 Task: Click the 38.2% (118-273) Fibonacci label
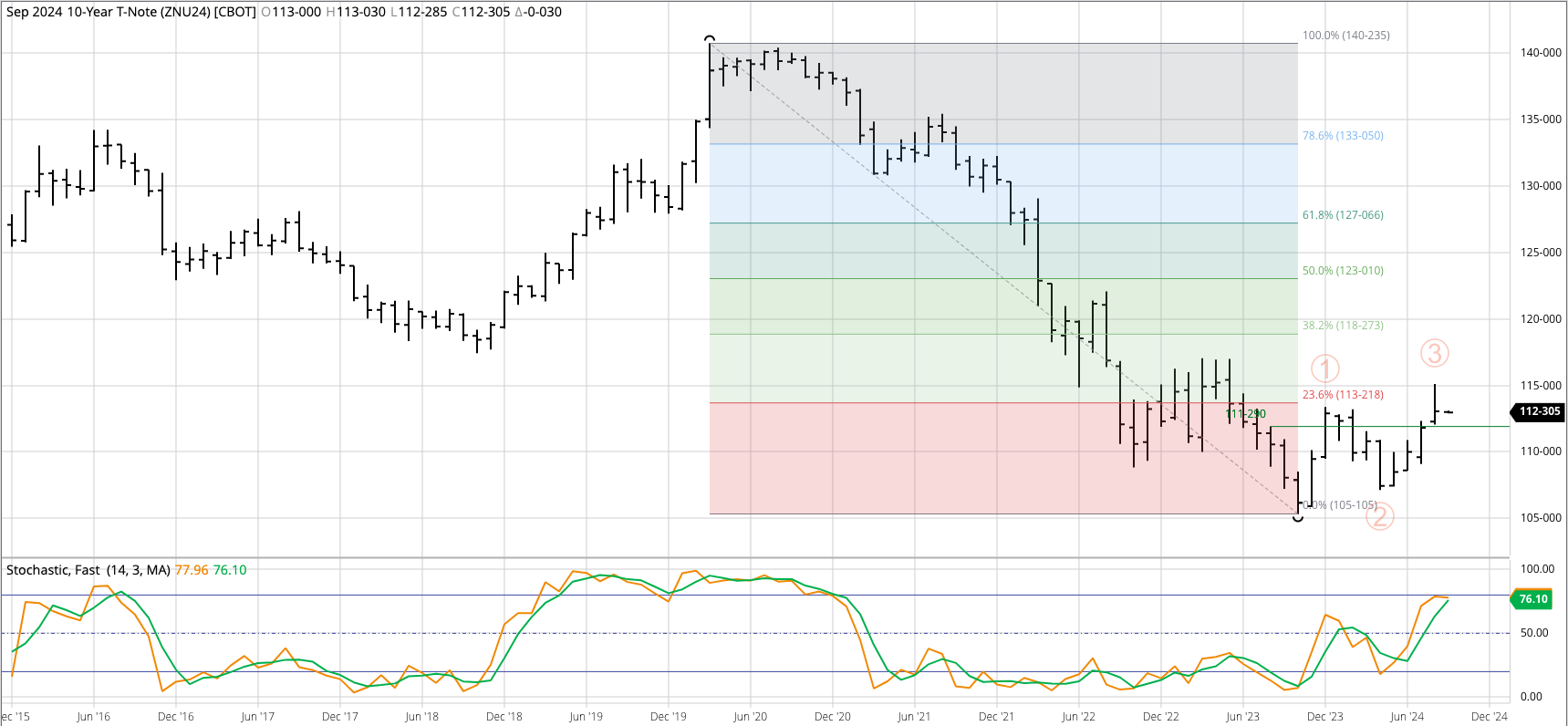click(1342, 326)
